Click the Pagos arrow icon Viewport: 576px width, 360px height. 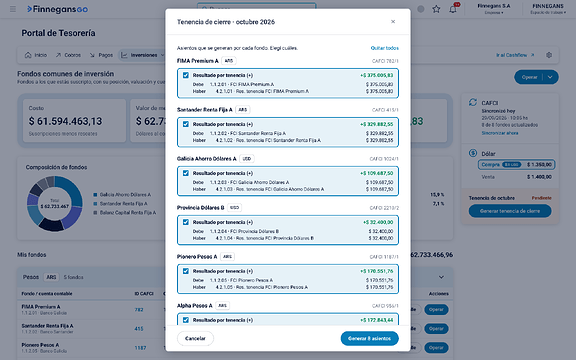tap(92, 55)
